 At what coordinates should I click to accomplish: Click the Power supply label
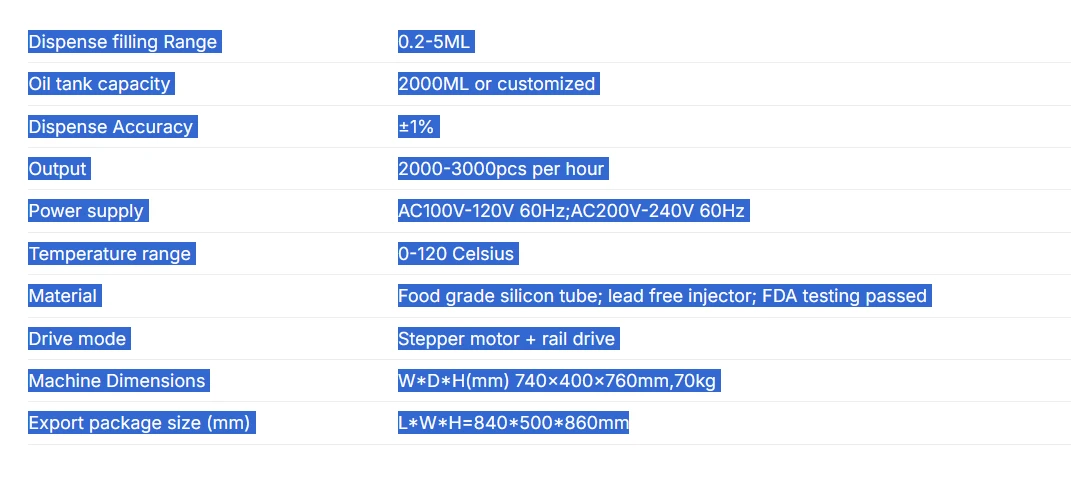(x=87, y=211)
